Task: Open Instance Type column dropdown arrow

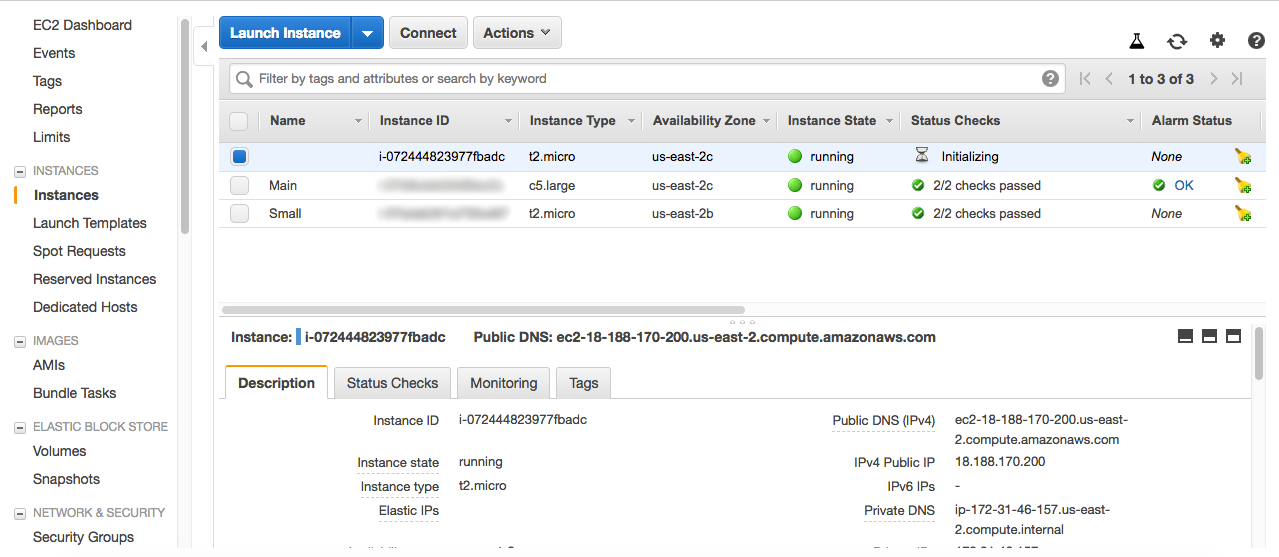Action: pyautogui.click(x=631, y=121)
